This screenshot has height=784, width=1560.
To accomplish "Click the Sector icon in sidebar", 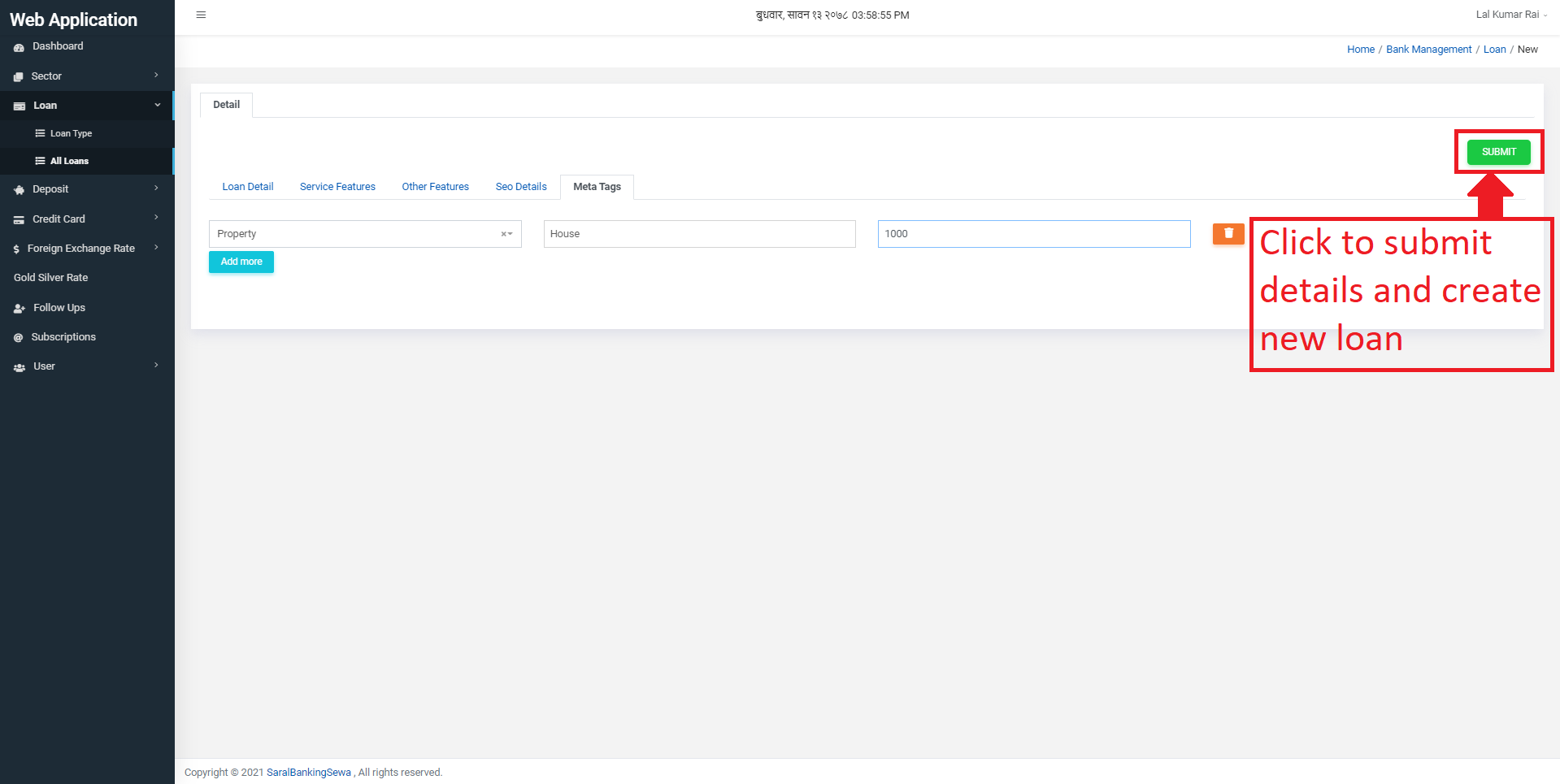I will pos(19,76).
